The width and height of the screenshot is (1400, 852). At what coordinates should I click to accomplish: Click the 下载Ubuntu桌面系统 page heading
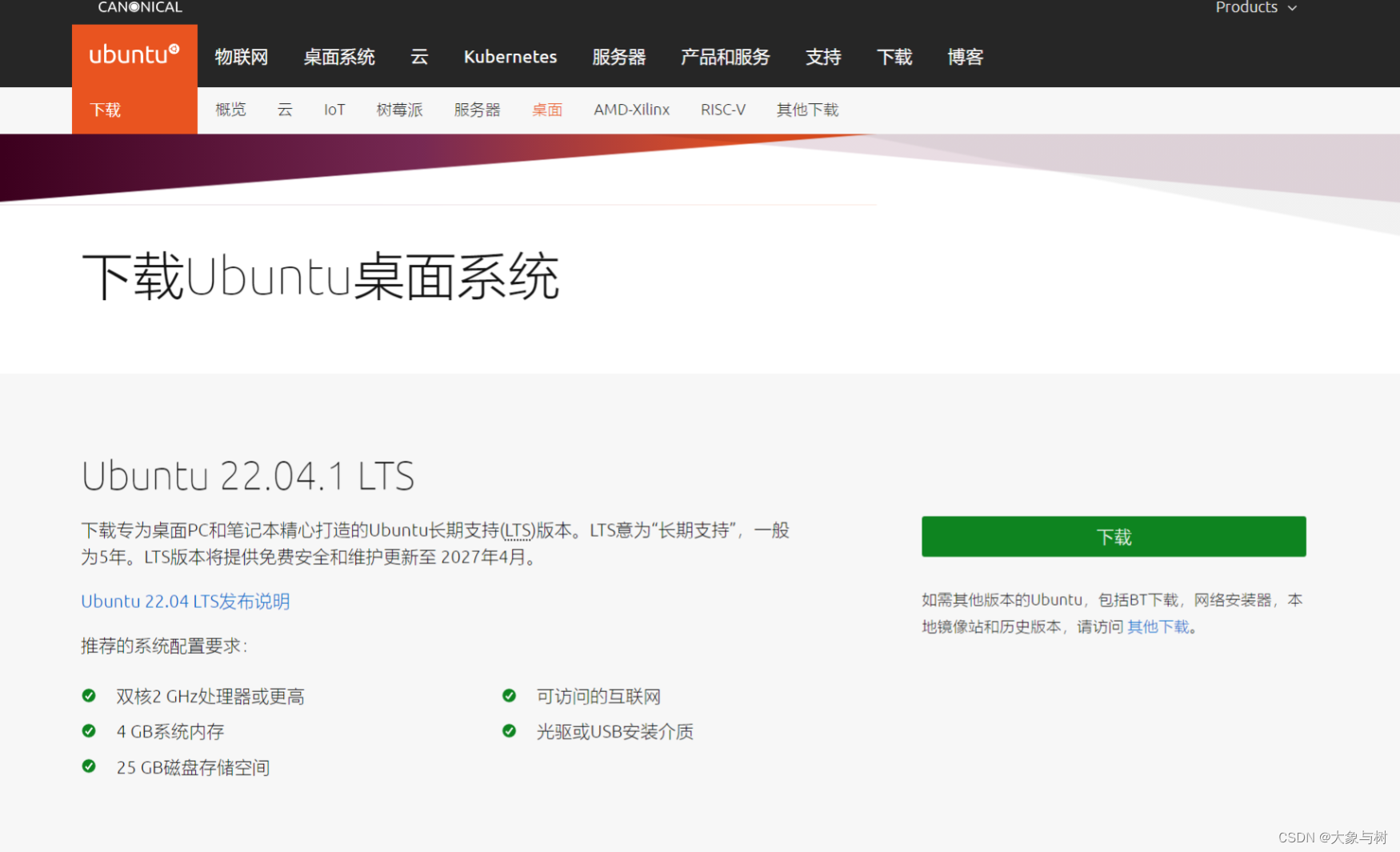click(x=320, y=277)
